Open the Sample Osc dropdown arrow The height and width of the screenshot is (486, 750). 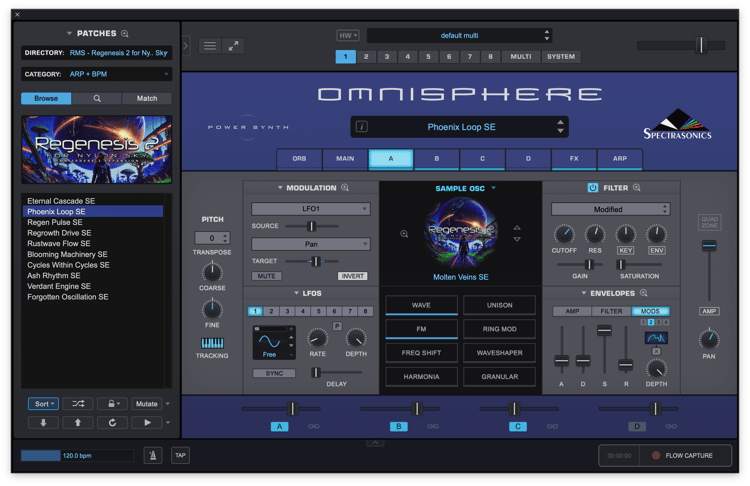pos(494,188)
